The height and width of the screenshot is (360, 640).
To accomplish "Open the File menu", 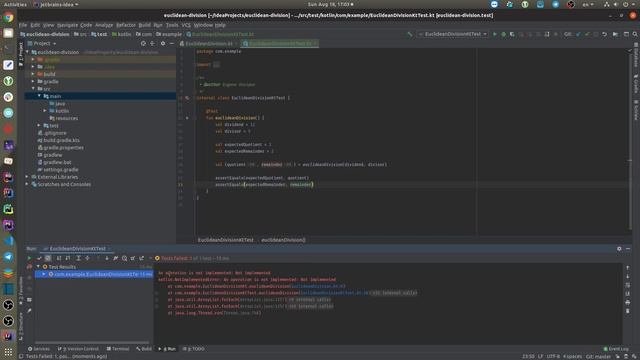I will click(23, 25).
